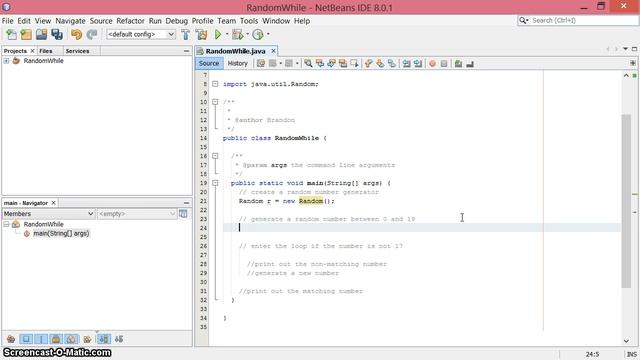The width and height of the screenshot is (640, 360).
Task: Build the project with the hammer icon
Action: tap(186, 35)
